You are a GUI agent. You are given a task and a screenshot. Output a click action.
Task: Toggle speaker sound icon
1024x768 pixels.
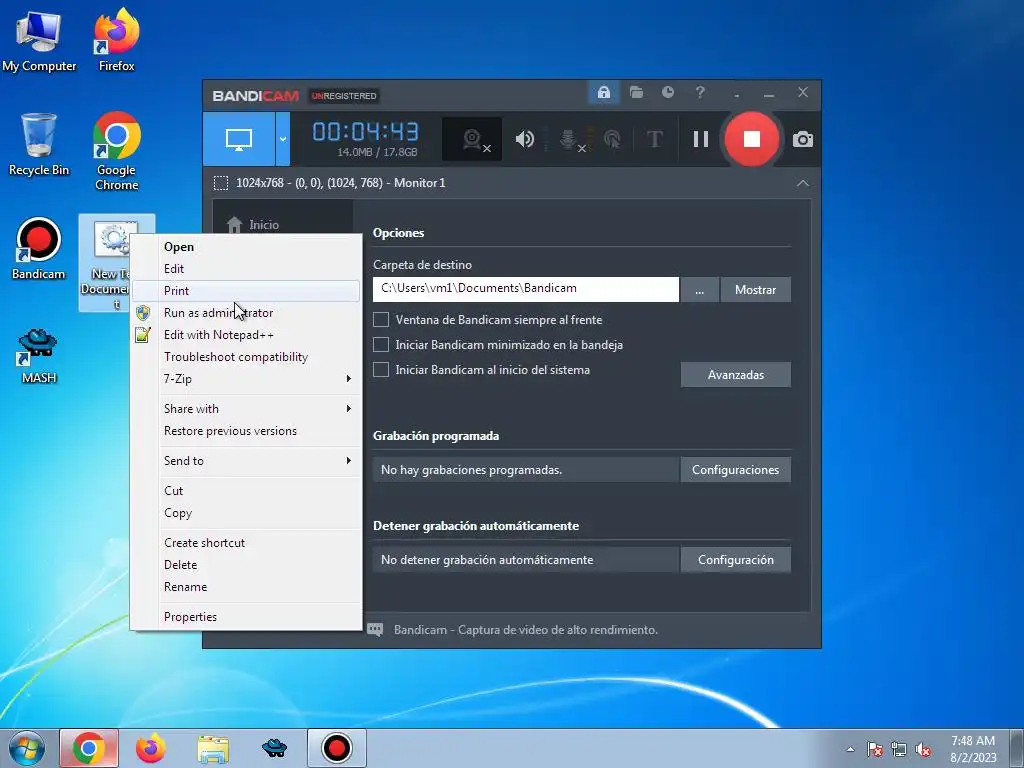[x=524, y=139]
